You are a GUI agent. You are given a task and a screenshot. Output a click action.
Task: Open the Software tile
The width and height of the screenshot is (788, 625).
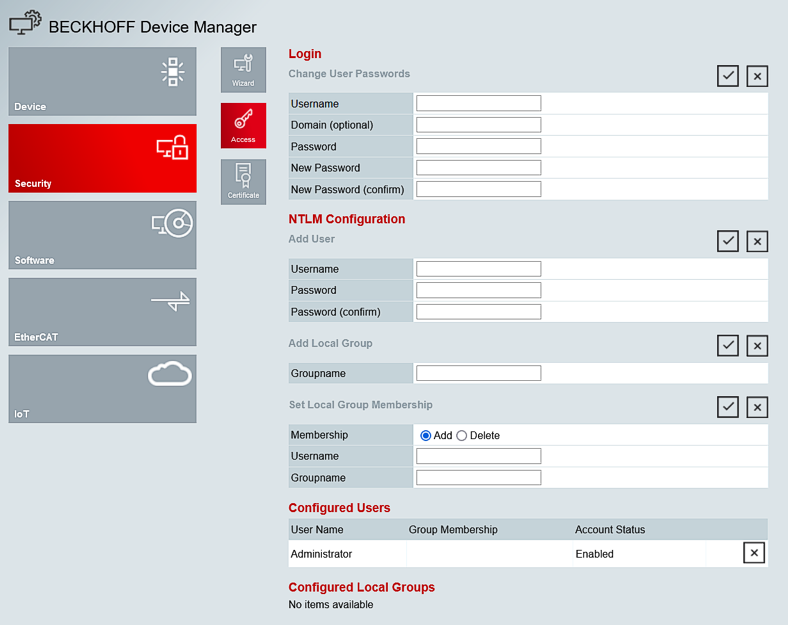click(x=103, y=235)
